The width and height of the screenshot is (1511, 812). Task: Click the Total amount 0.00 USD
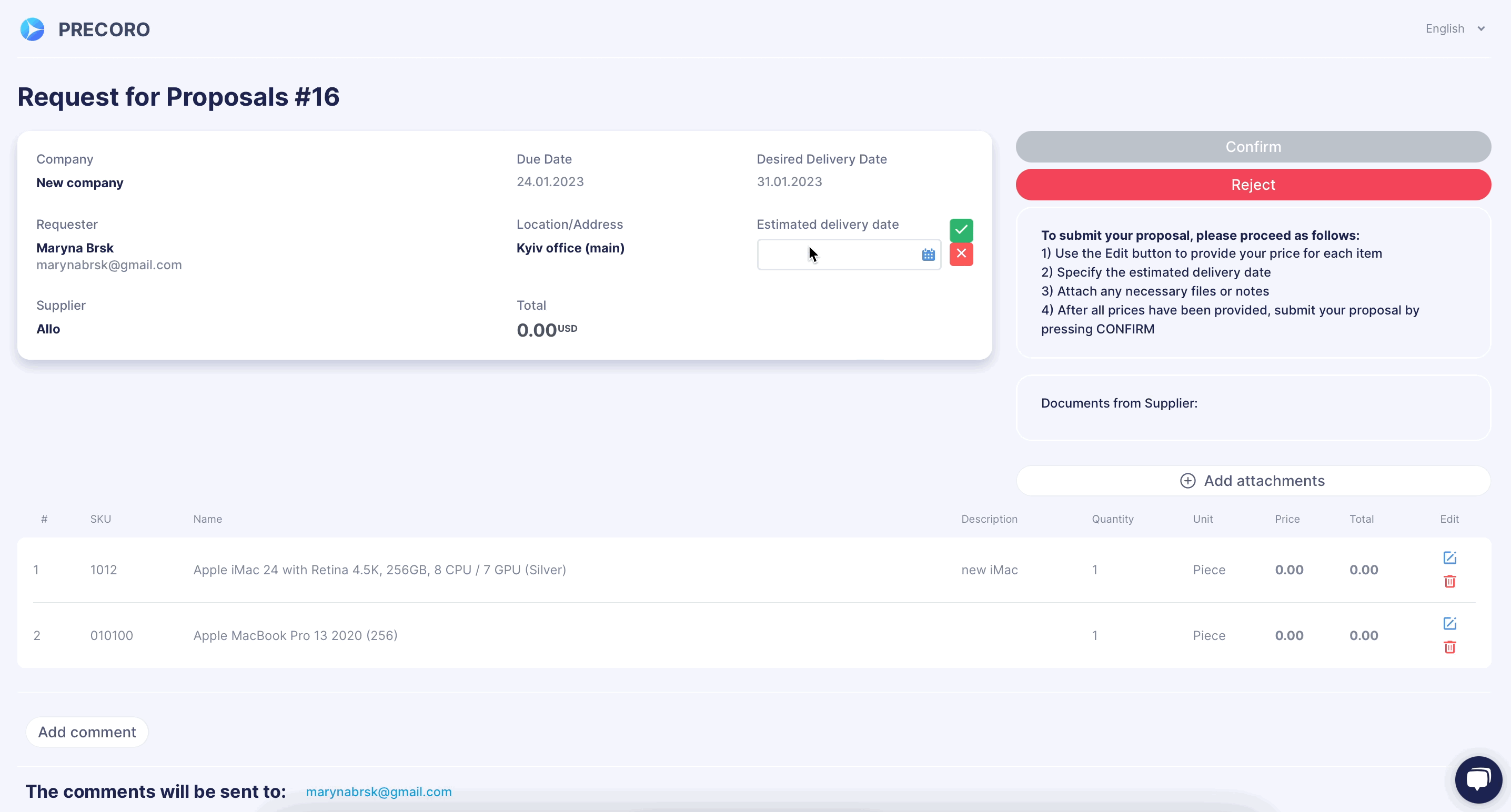[547, 330]
